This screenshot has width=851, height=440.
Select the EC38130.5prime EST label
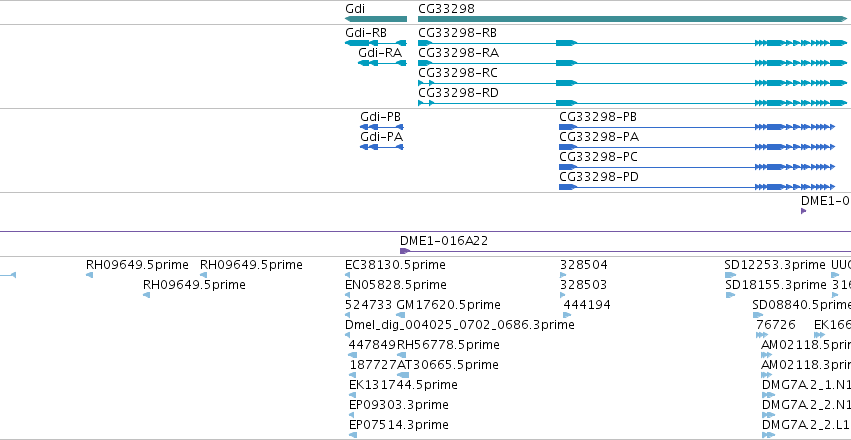coord(395,265)
